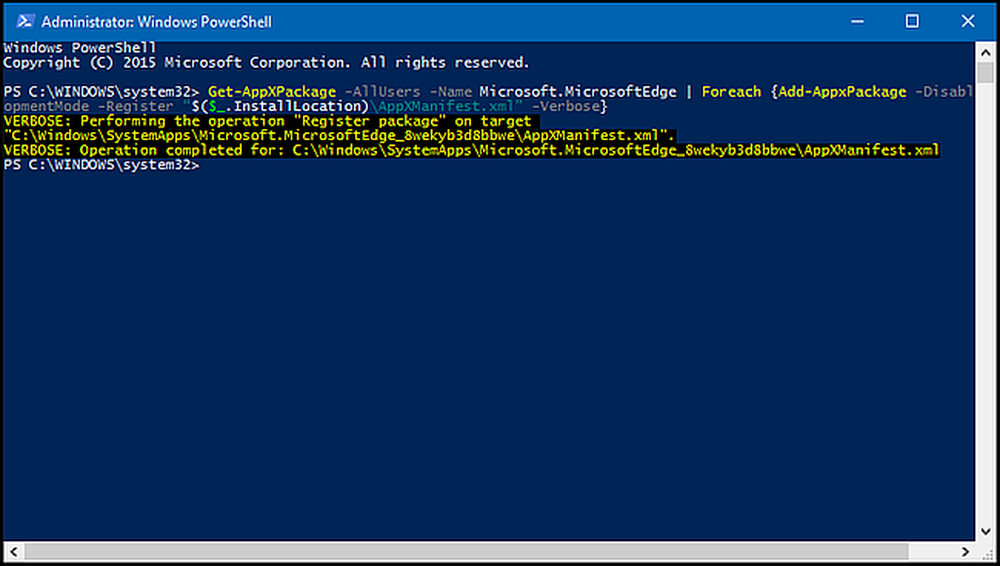The image size is (1000, 566).
Task: Click the Foreach keyword in the command
Action: pos(732,92)
